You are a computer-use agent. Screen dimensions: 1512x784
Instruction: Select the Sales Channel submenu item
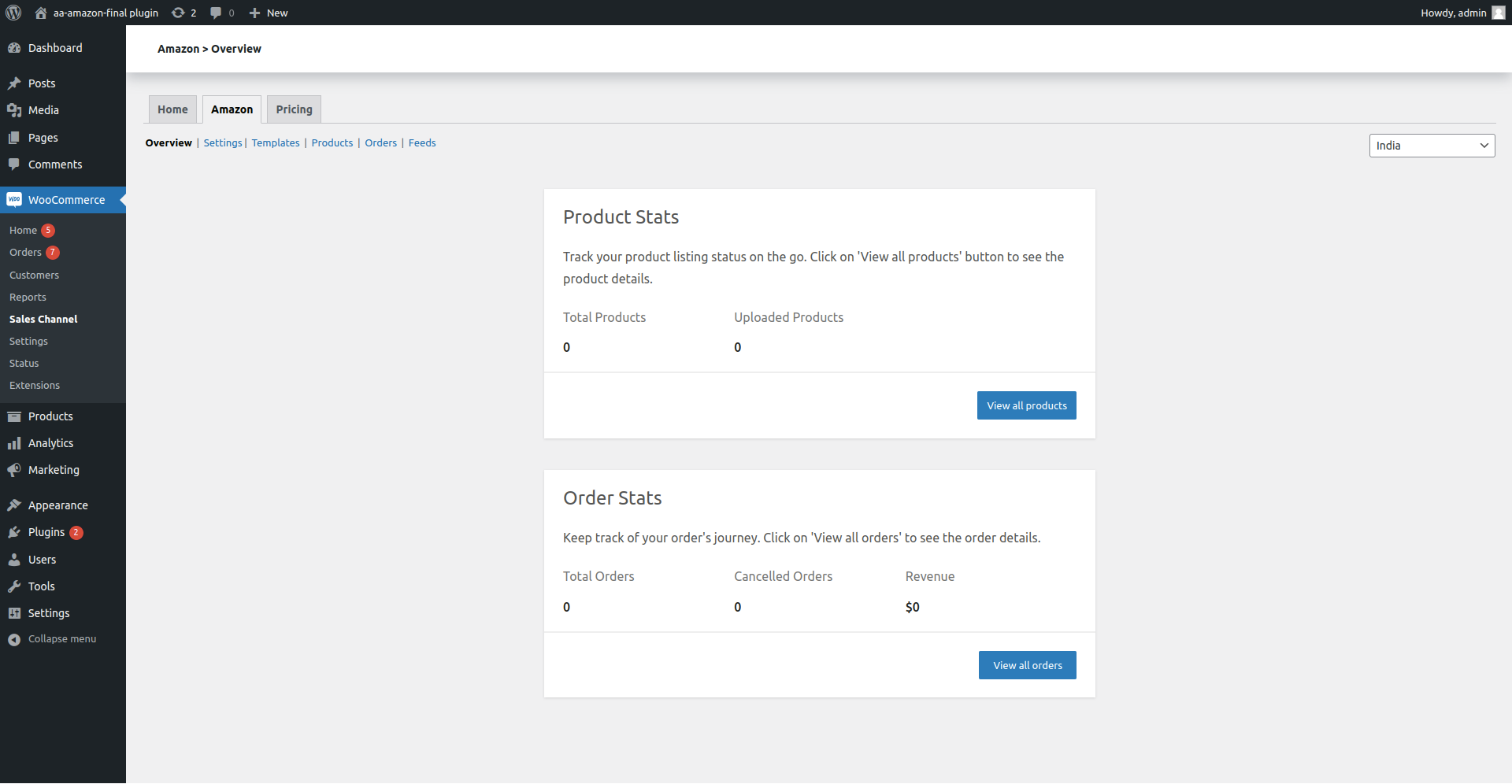point(43,320)
